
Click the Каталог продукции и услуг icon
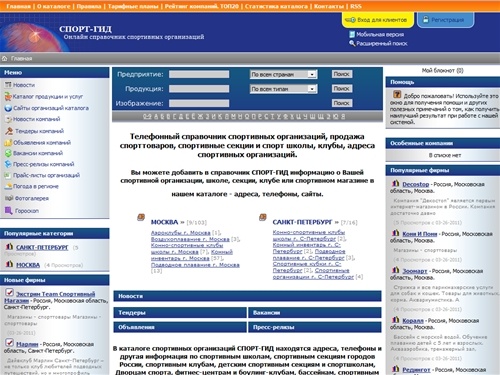(8, 96)
